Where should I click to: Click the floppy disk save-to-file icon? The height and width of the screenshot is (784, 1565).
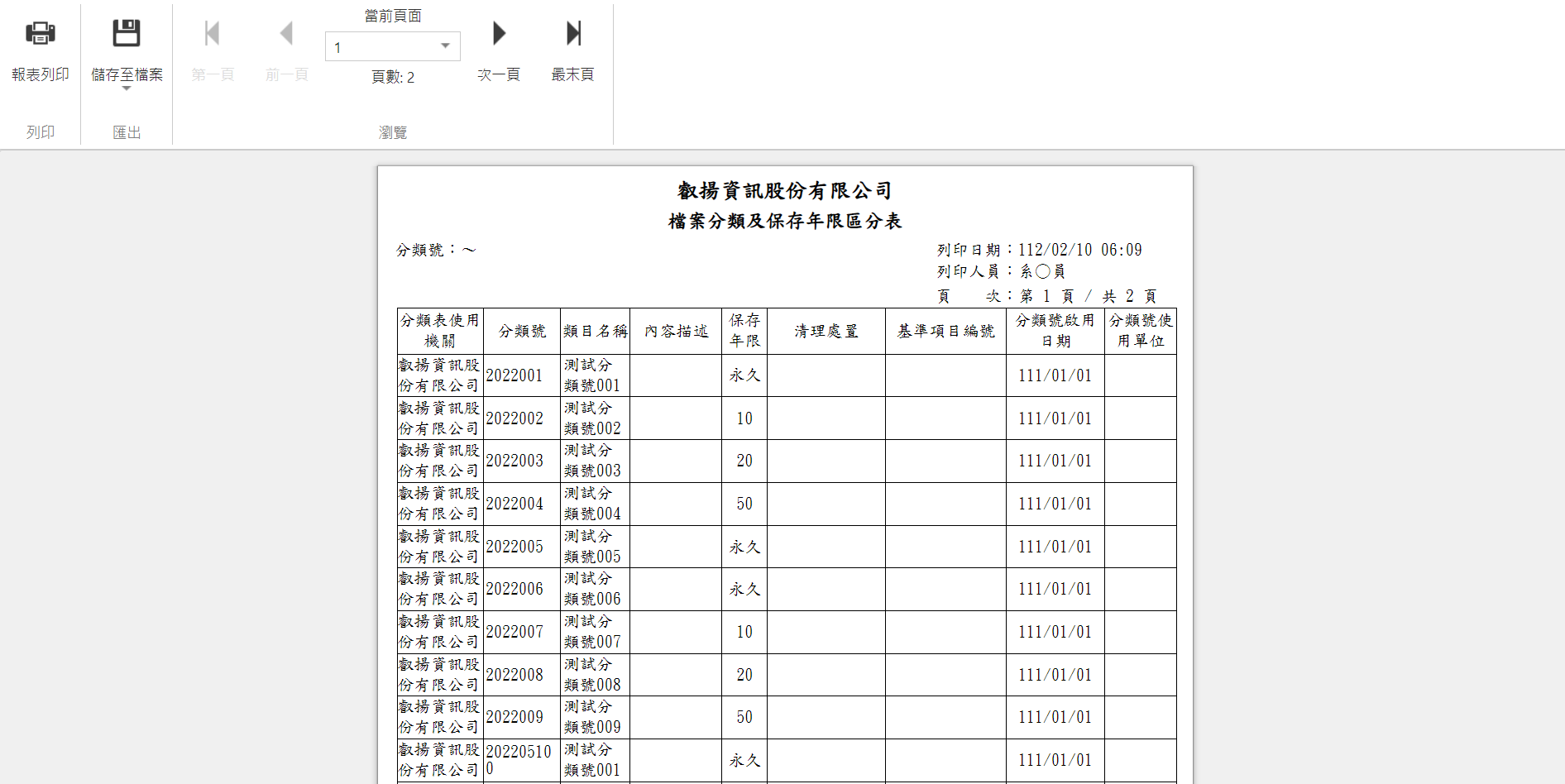click(127, 34)
